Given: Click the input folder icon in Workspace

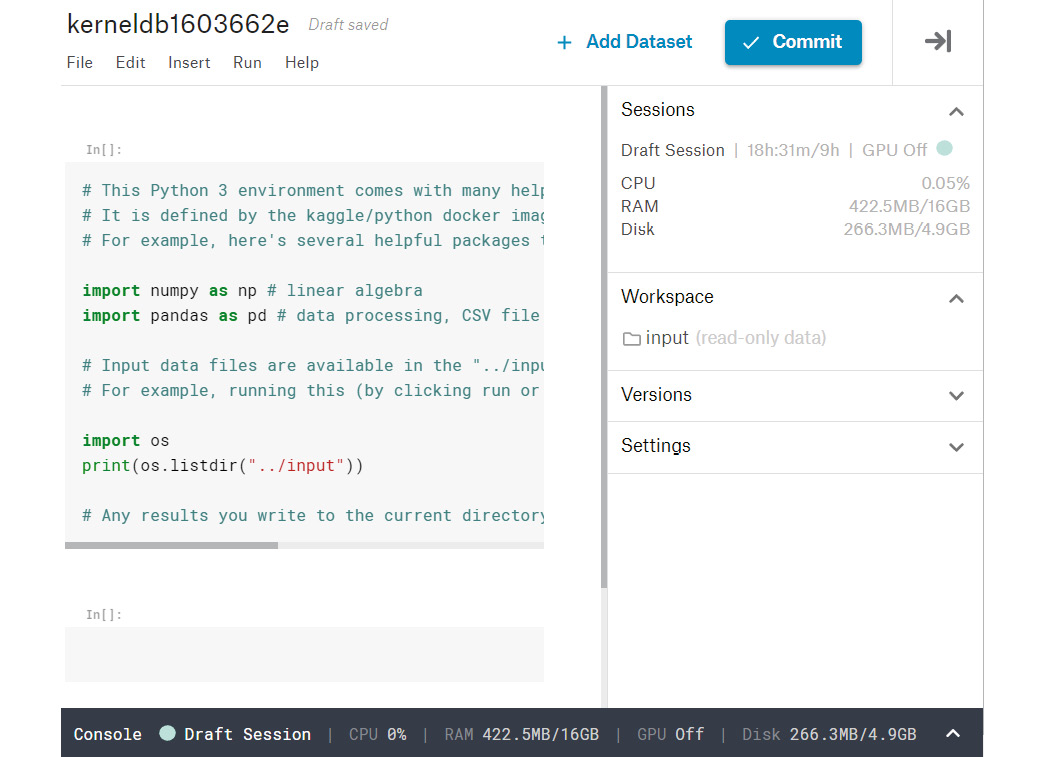Looking at the screenshot, I should point(631,339).
